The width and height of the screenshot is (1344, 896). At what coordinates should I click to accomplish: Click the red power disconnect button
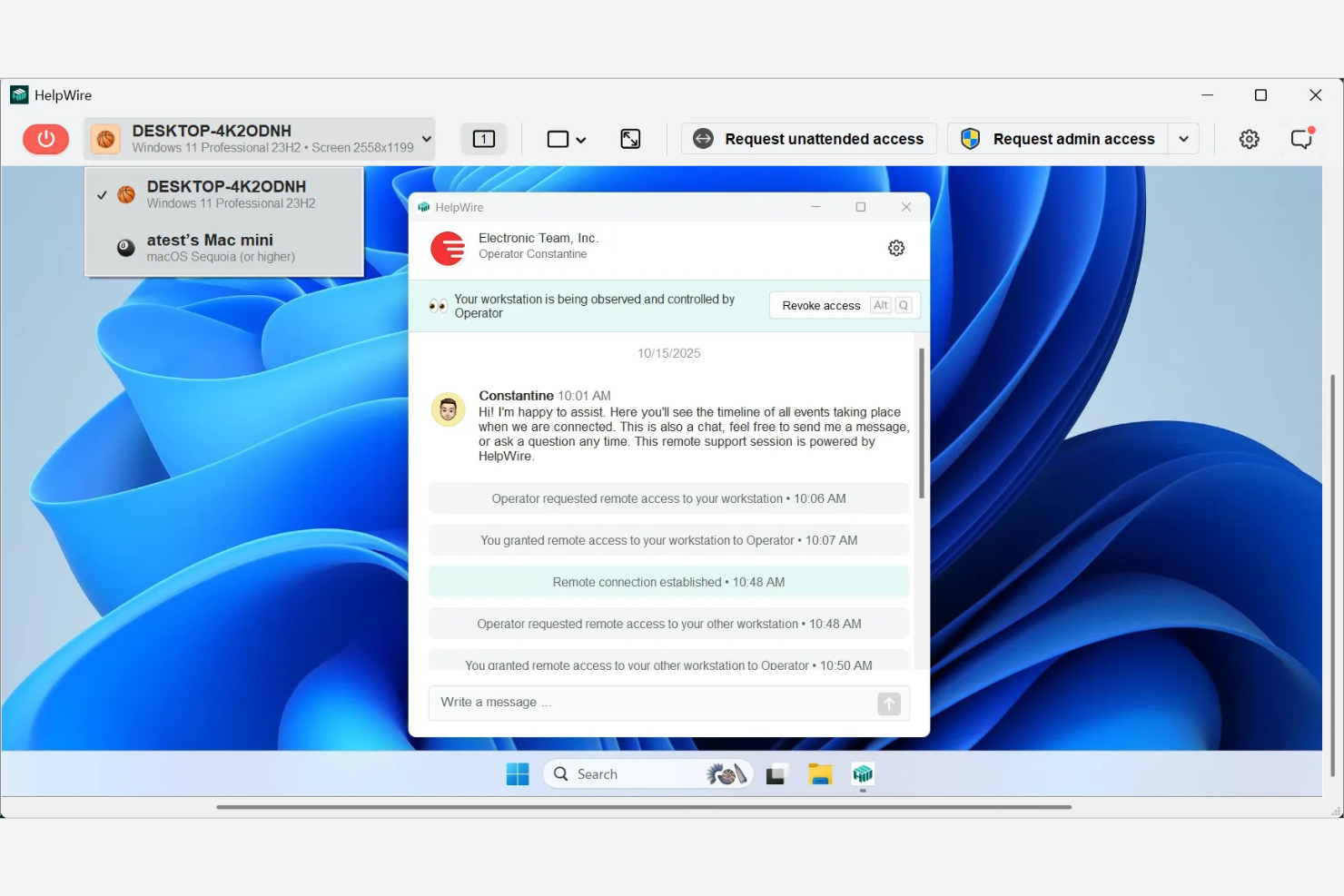[x=45, y=139]
